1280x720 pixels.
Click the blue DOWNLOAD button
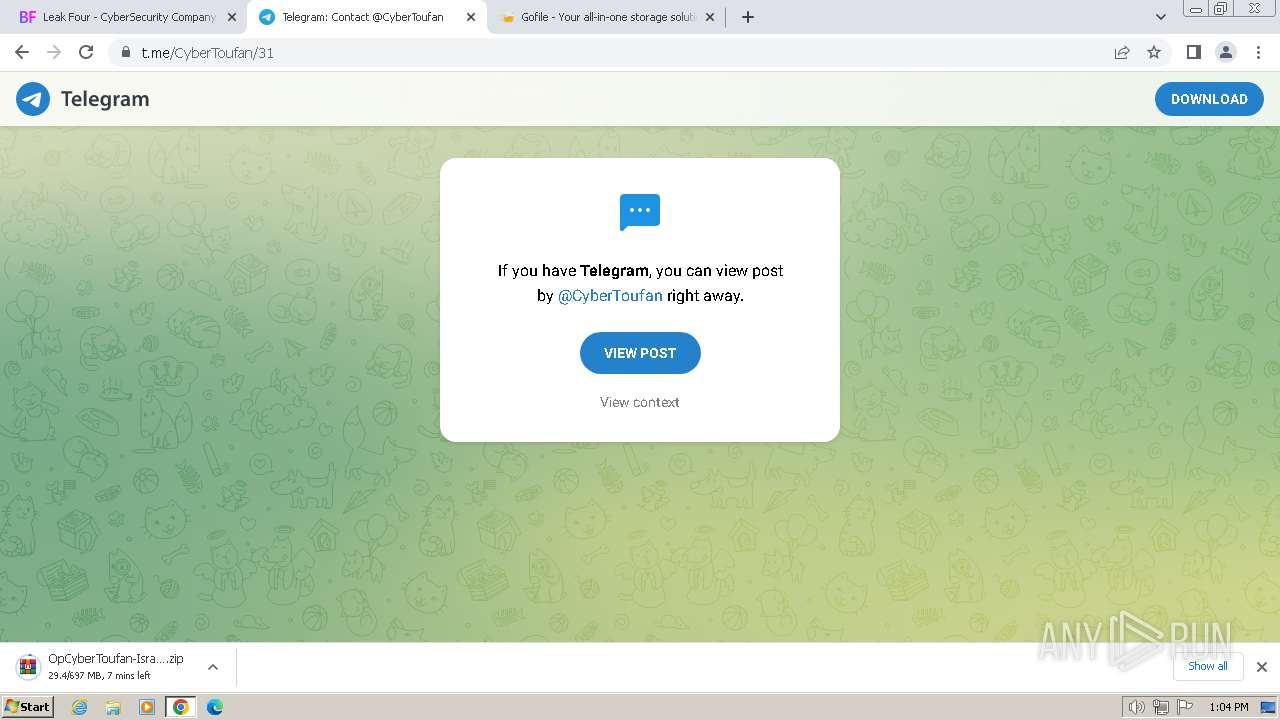(1209, 99)
